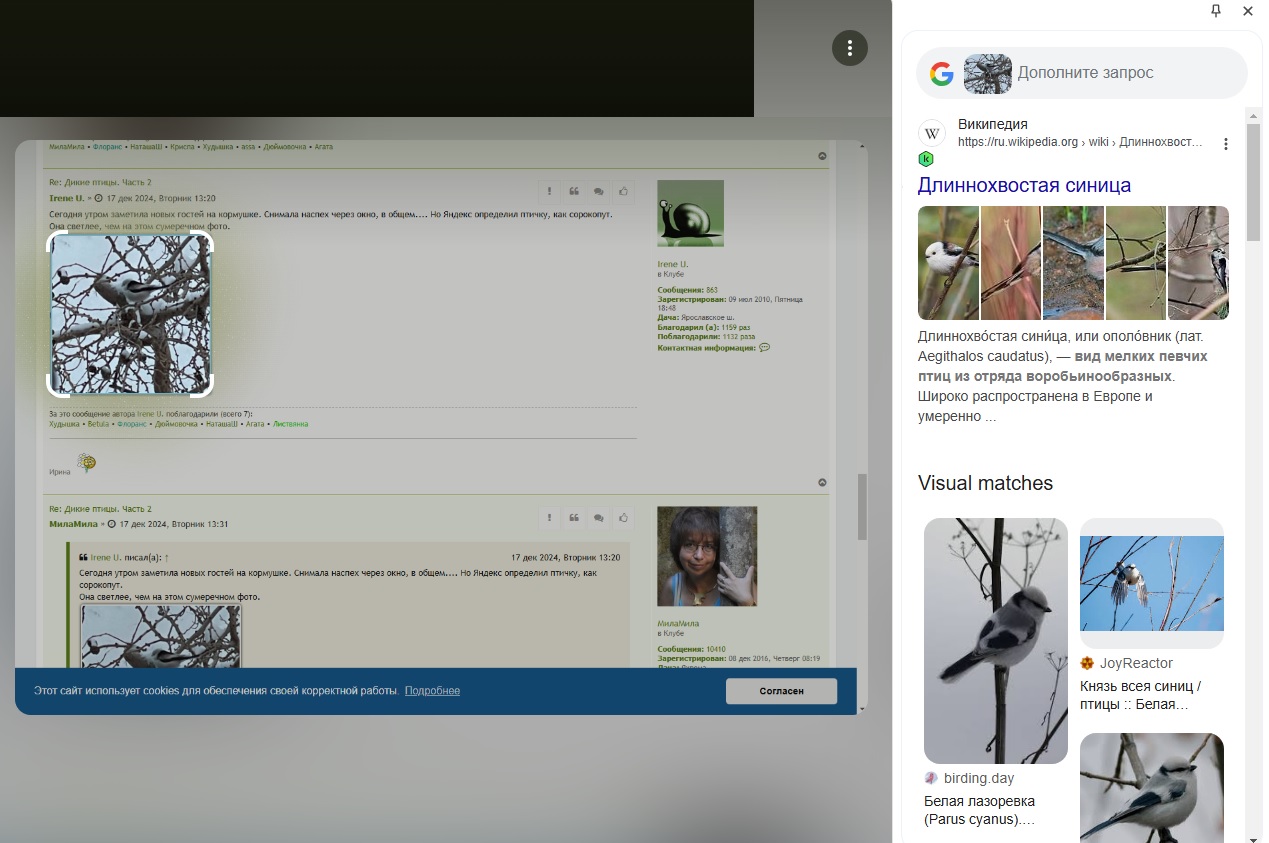Image resolution: width=1269 pixels, height=843 pixels.
Task: Report Irene U.'s post with exclamation icon
Action: pos(549,191)
